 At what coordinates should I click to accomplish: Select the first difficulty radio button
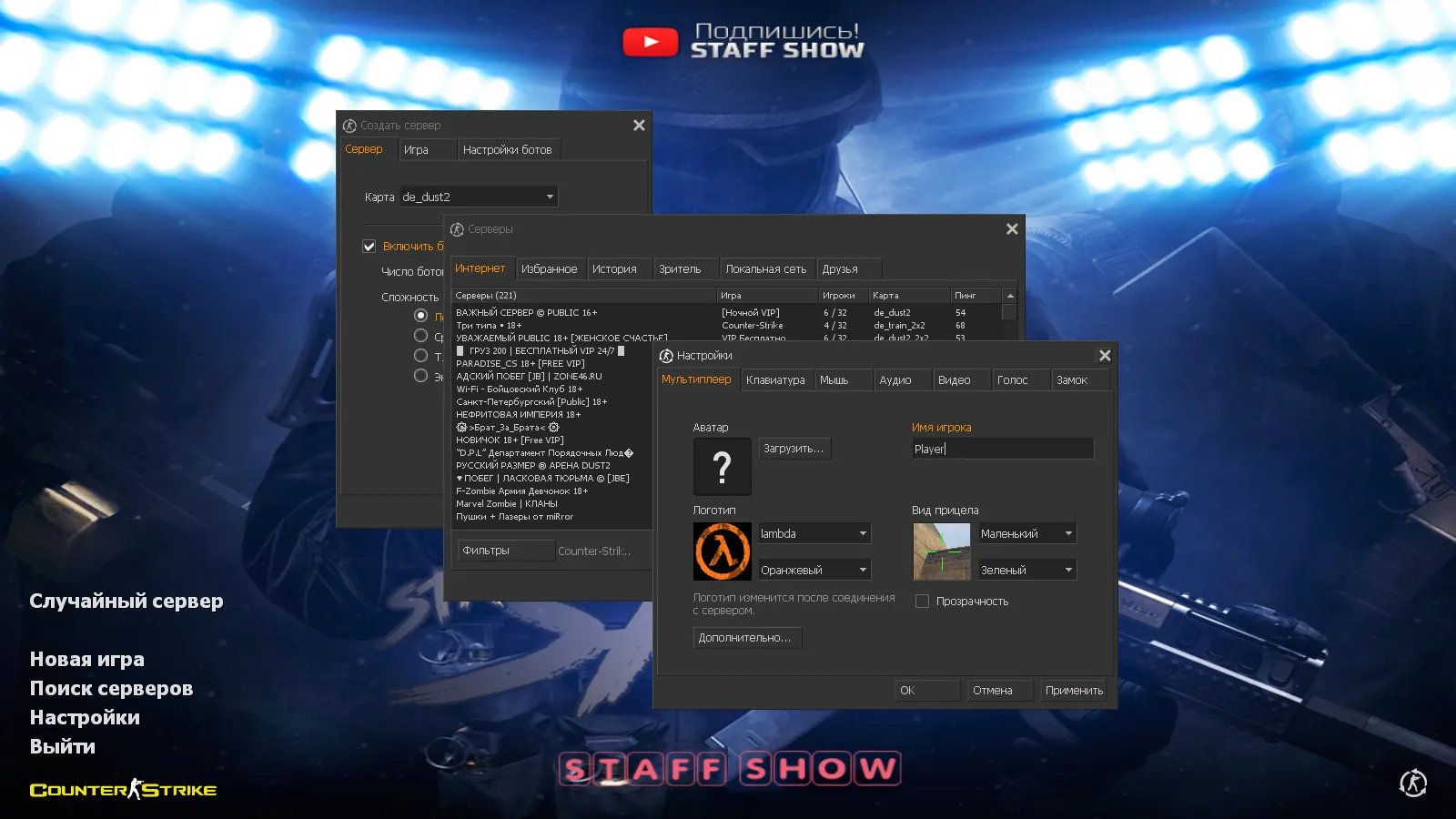tap(420, 315)
